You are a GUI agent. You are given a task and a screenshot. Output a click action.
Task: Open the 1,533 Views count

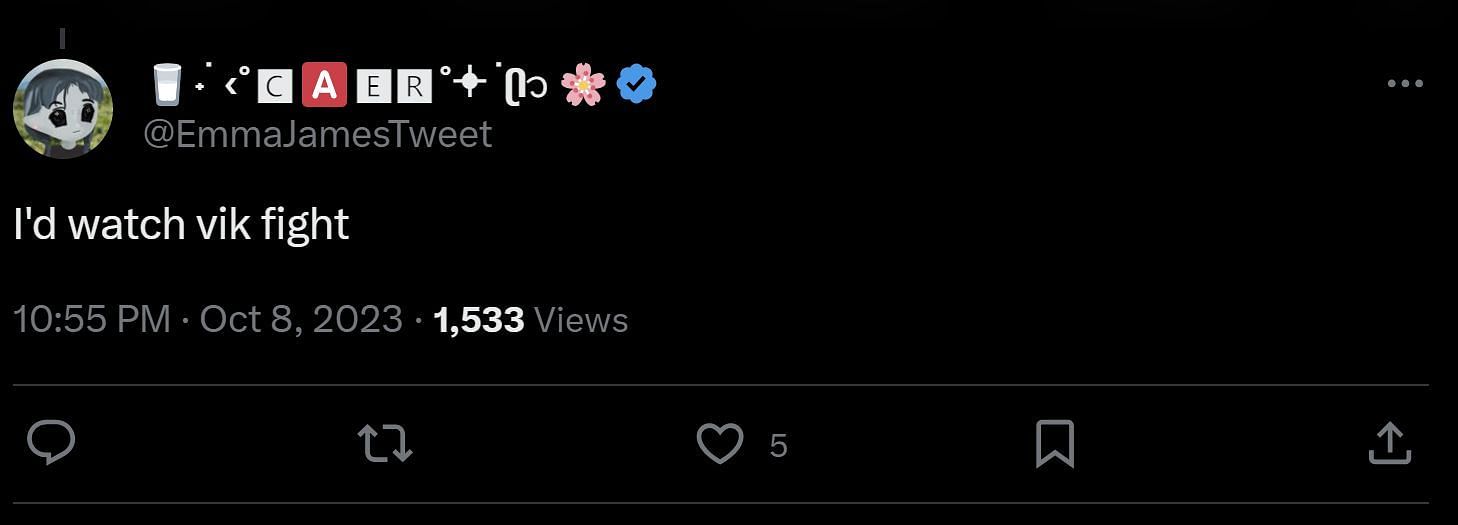(530, 320)
